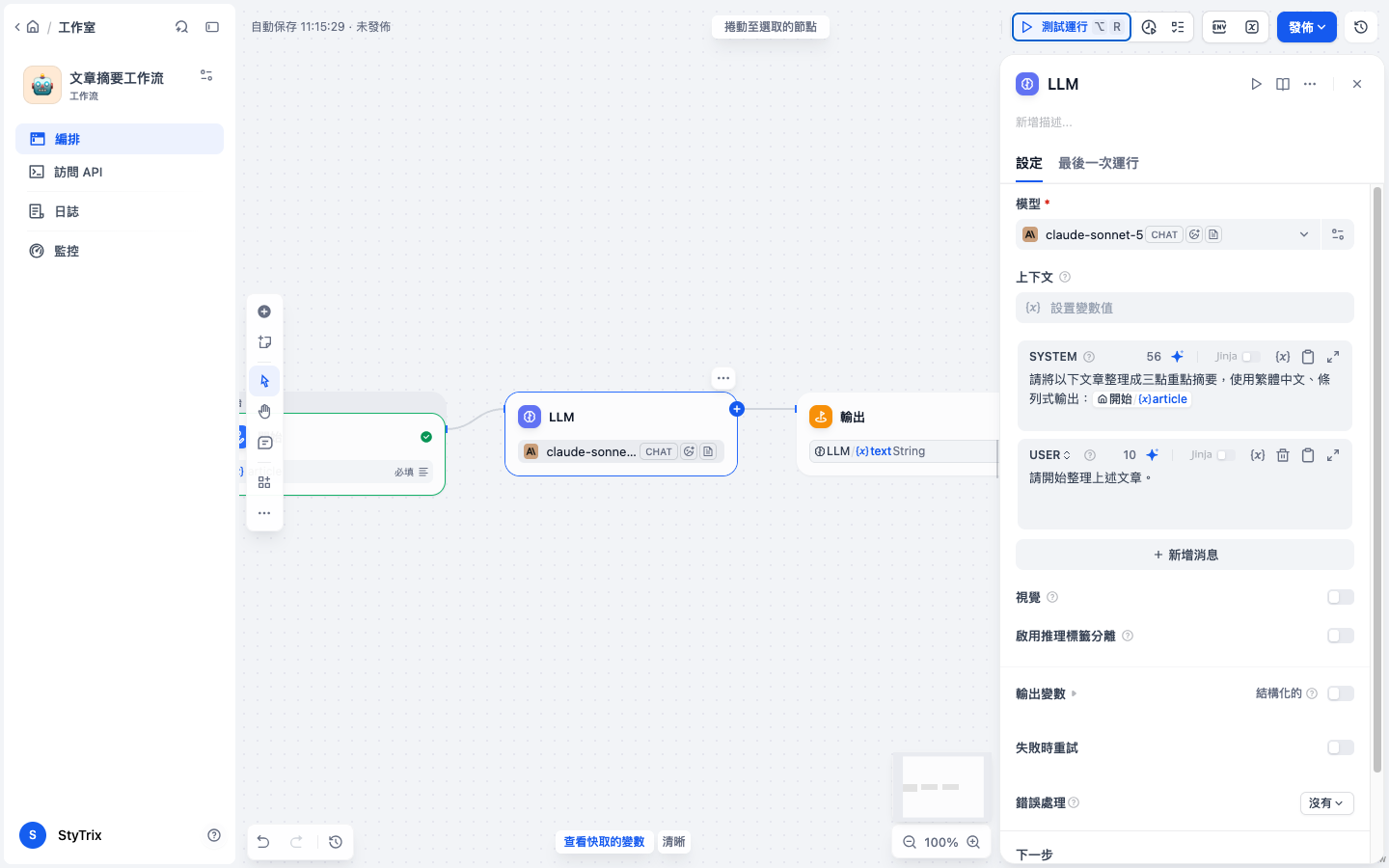Viewport: 1389px width, 868px height.
Task: Delete the USER message with the trash icon
Action: [1283, 455]
